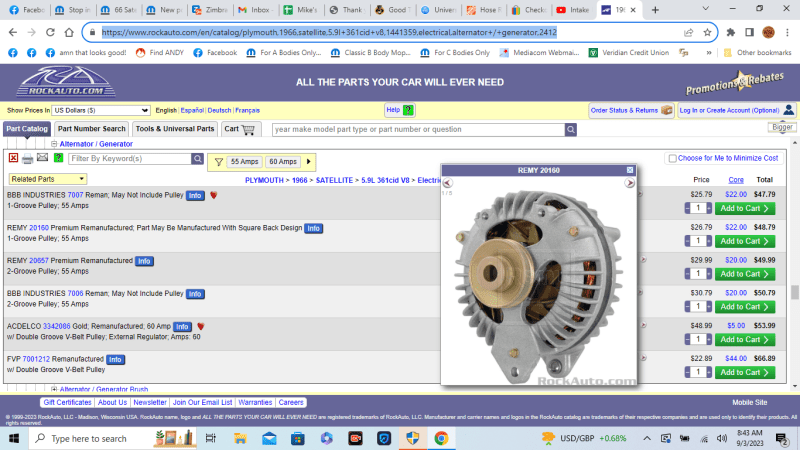Viewport: 800px width, 450px height.
Task: Click the year make model search field
Action: [x=418, y=130]
